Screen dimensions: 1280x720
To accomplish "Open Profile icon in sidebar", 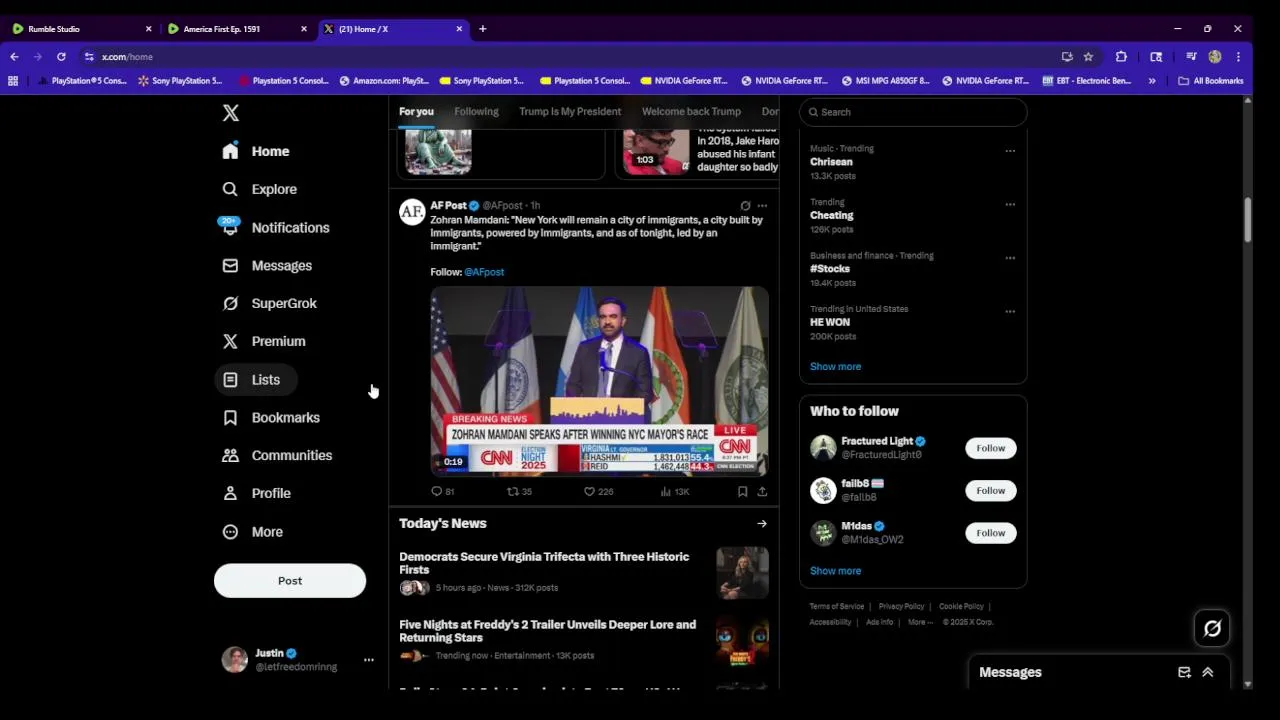I will (x=230, y=493).
